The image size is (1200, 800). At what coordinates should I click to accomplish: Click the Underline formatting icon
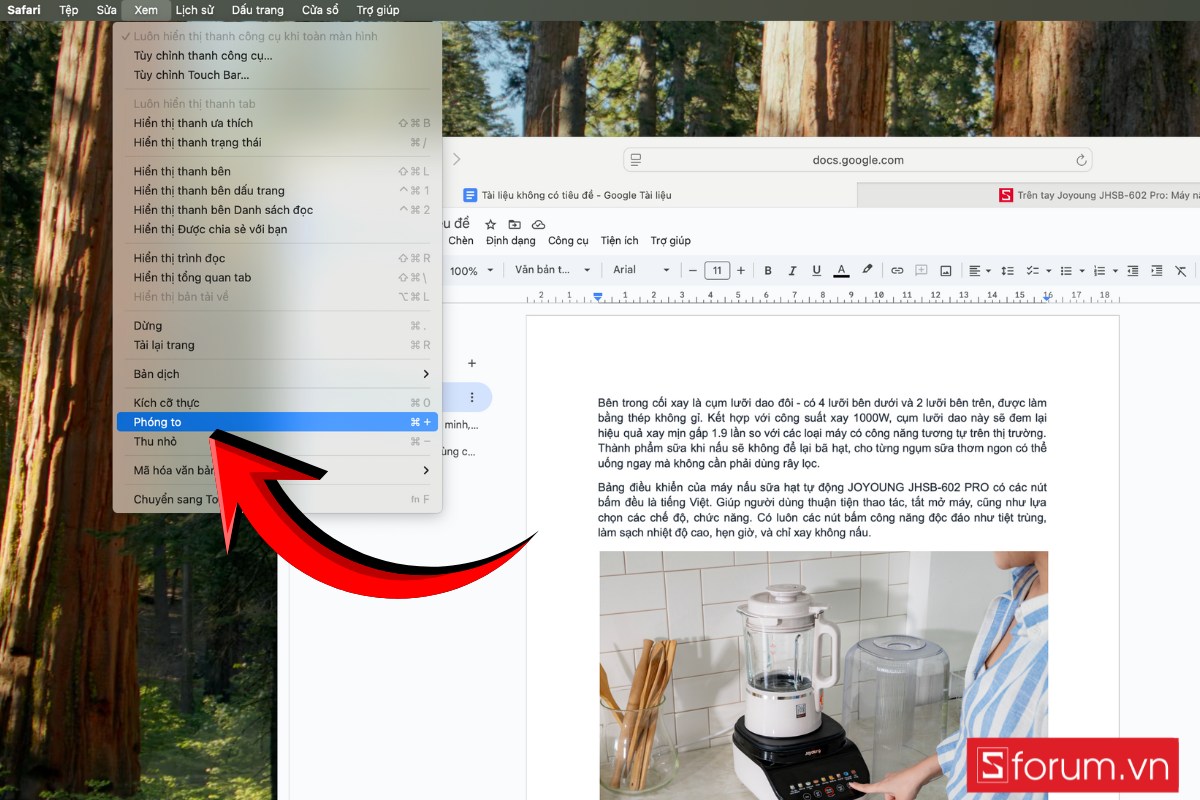(x=817, y=270)
